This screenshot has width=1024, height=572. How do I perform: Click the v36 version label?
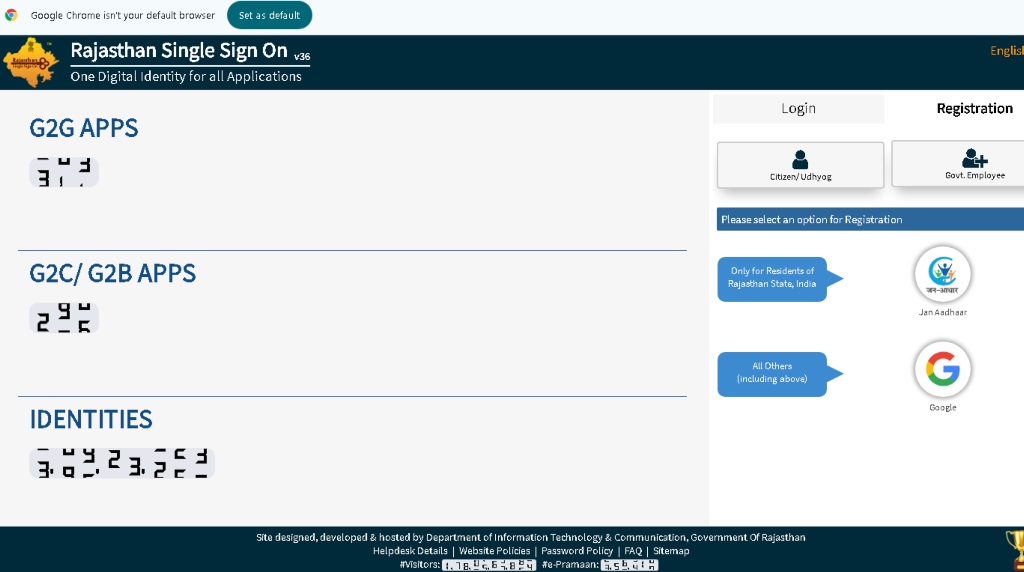pyautogui.click(x=302, y=57)
